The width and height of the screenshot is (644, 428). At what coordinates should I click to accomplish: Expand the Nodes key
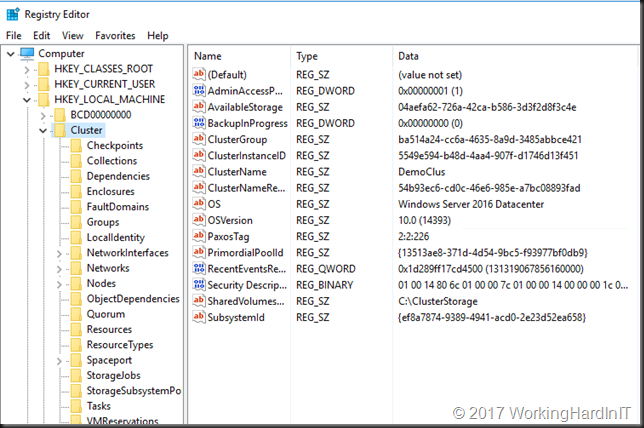(59, 284)
